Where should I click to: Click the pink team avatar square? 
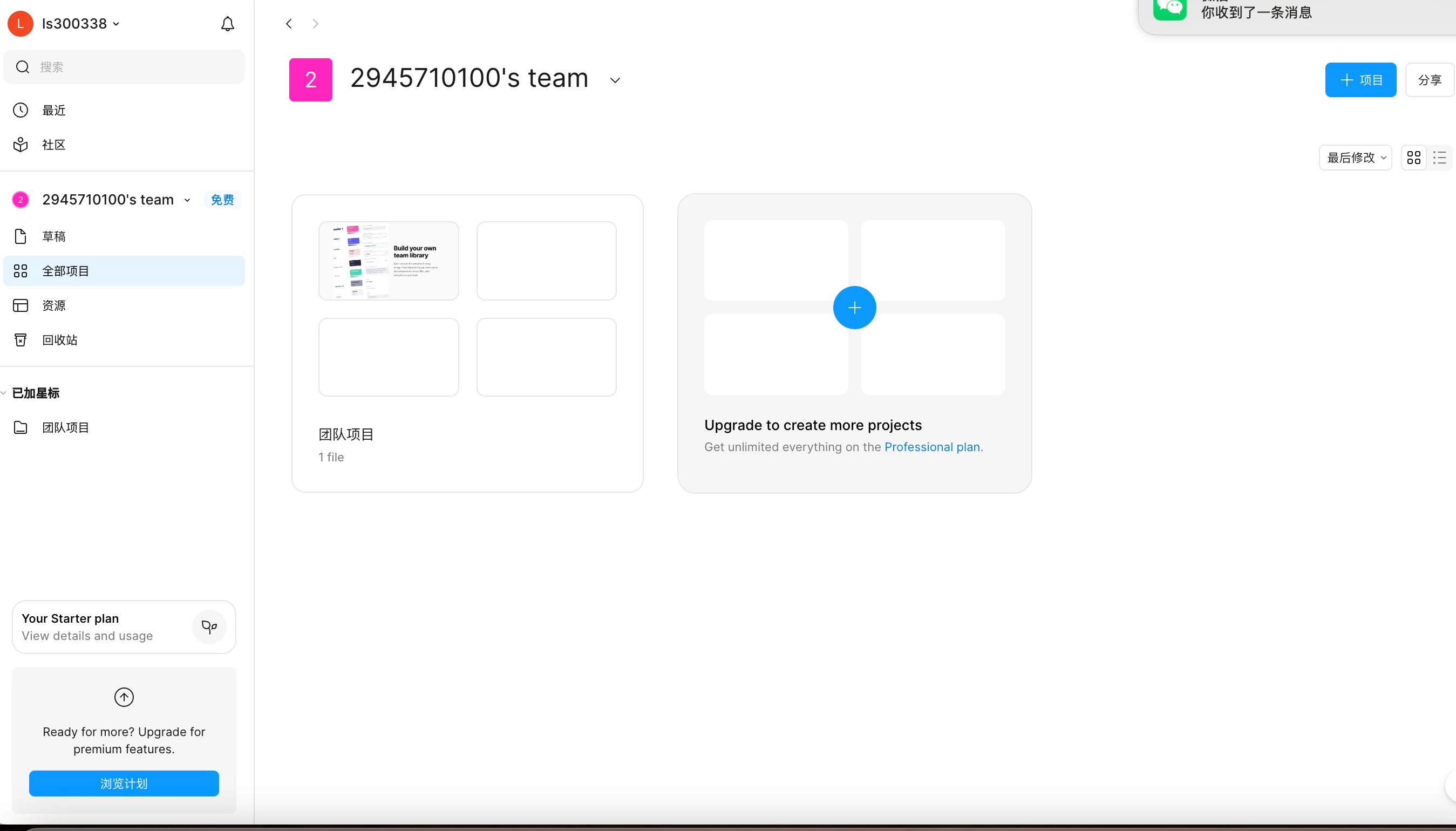click(310, 80)
